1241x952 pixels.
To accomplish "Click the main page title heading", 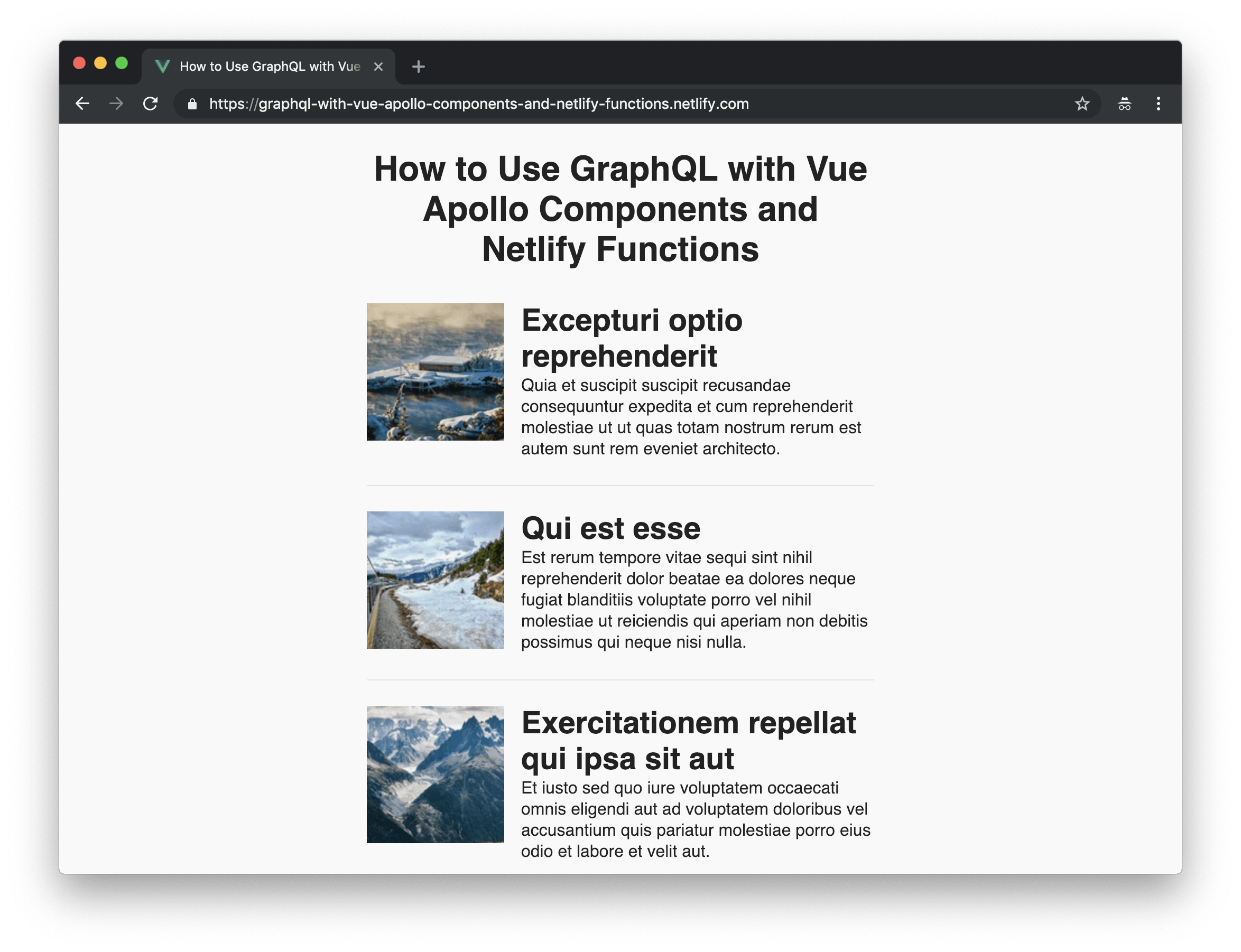I will (620, 209).
